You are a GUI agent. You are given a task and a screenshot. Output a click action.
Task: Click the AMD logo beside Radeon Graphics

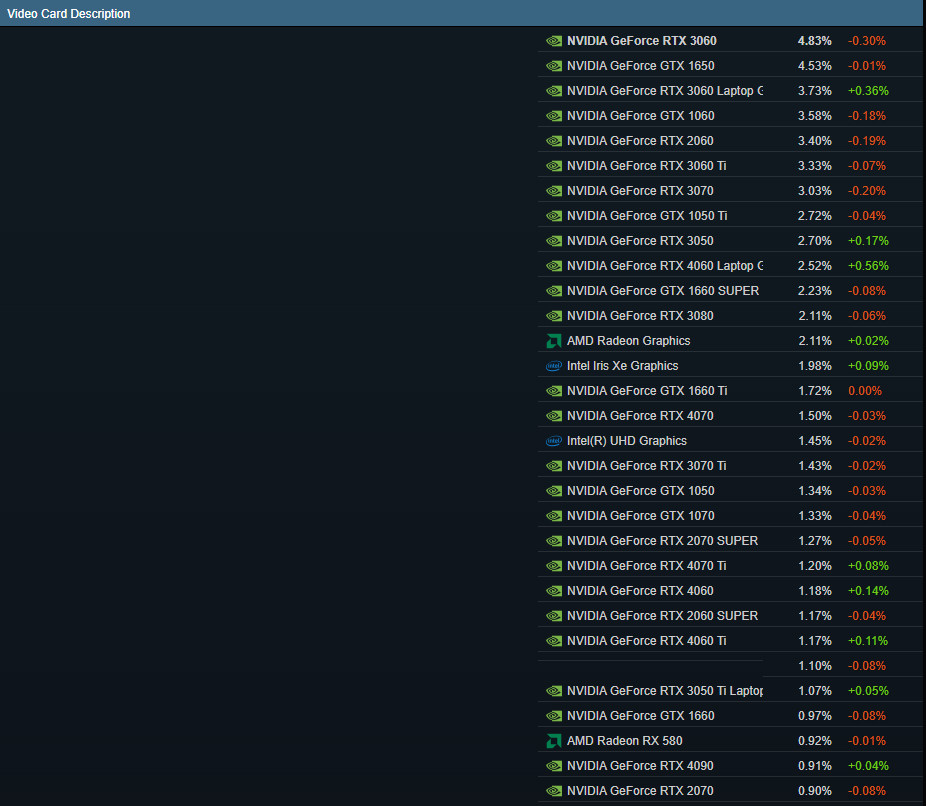tap(554, 341)
